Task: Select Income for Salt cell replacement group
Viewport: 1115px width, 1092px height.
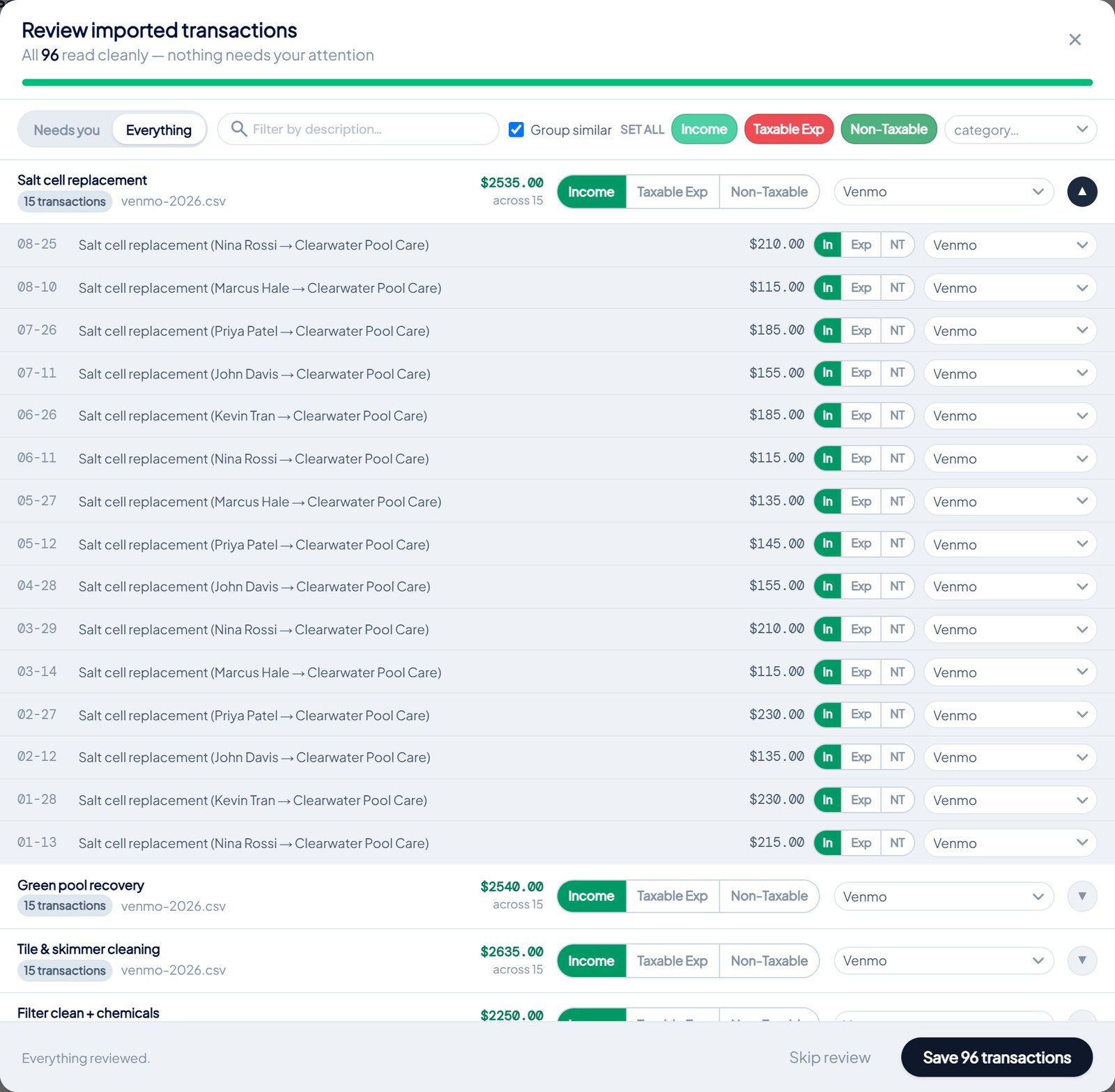Action: (591, 192)
